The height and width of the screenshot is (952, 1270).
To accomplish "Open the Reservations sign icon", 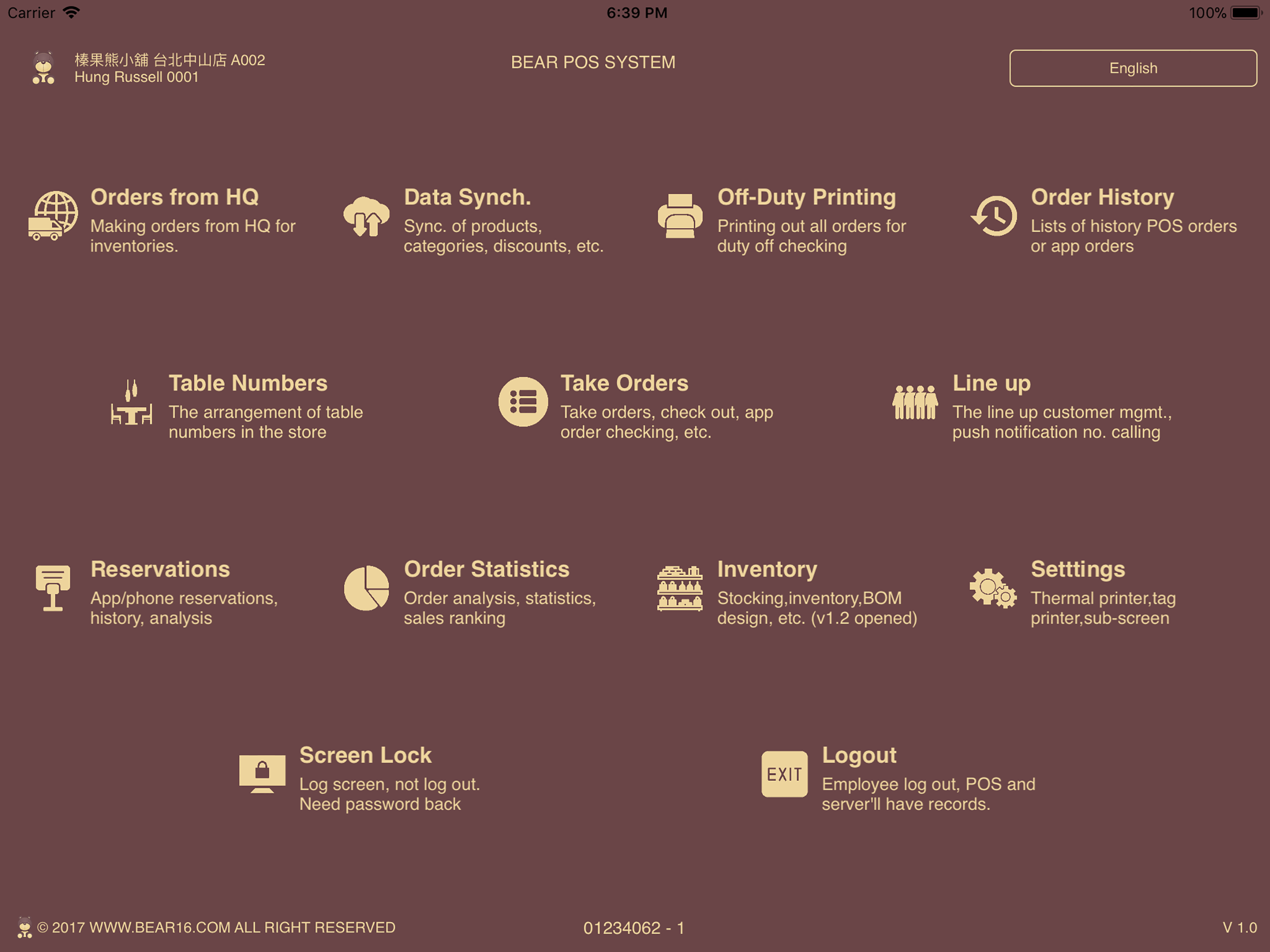I will click(x=53, y=588).
